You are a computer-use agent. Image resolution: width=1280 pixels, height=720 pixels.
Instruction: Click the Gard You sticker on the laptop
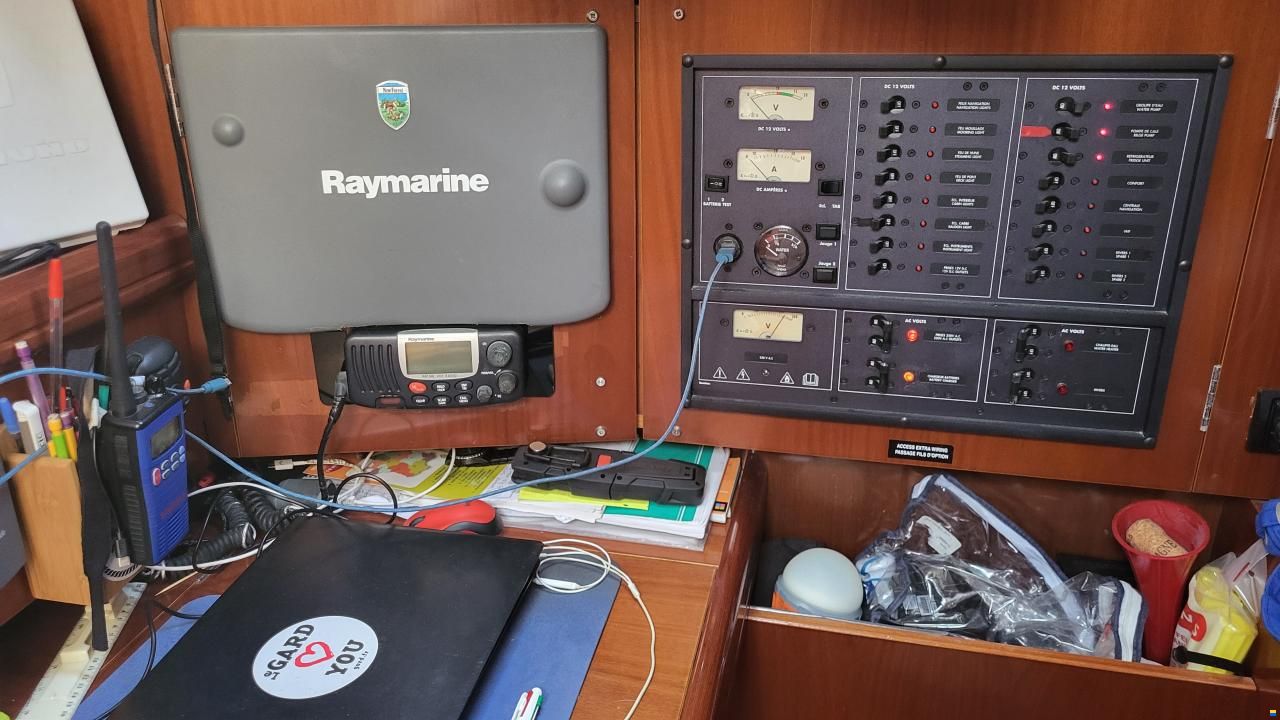[x=314, y=656]
